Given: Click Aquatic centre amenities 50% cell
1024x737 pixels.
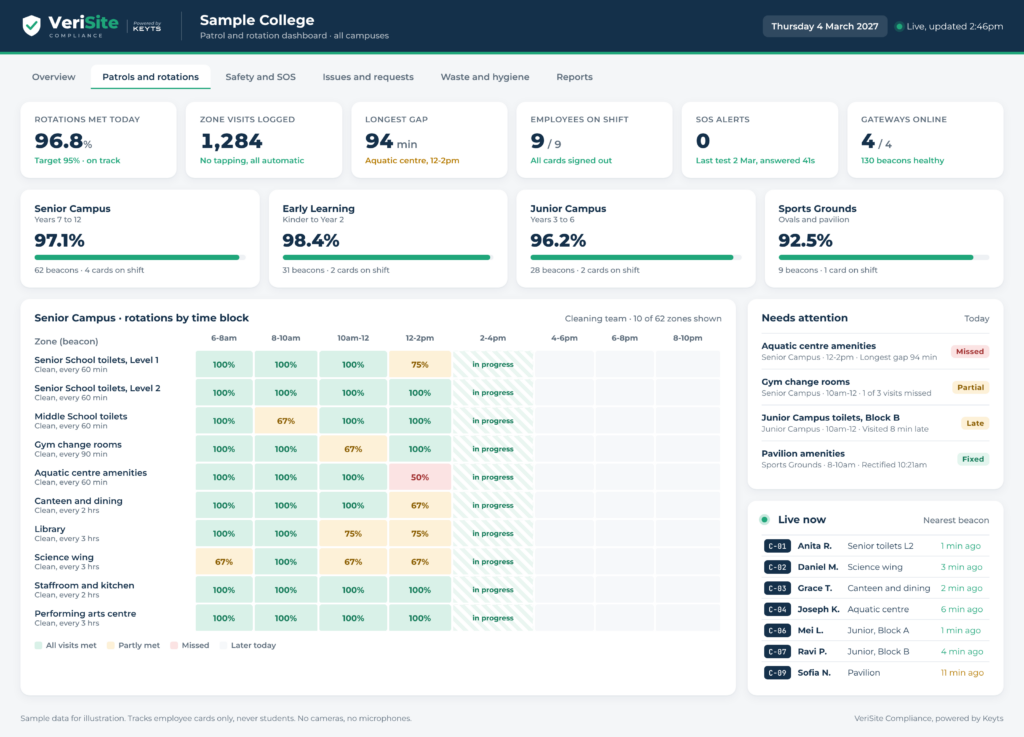Looking at the screenshot, I should pos(420,477).
